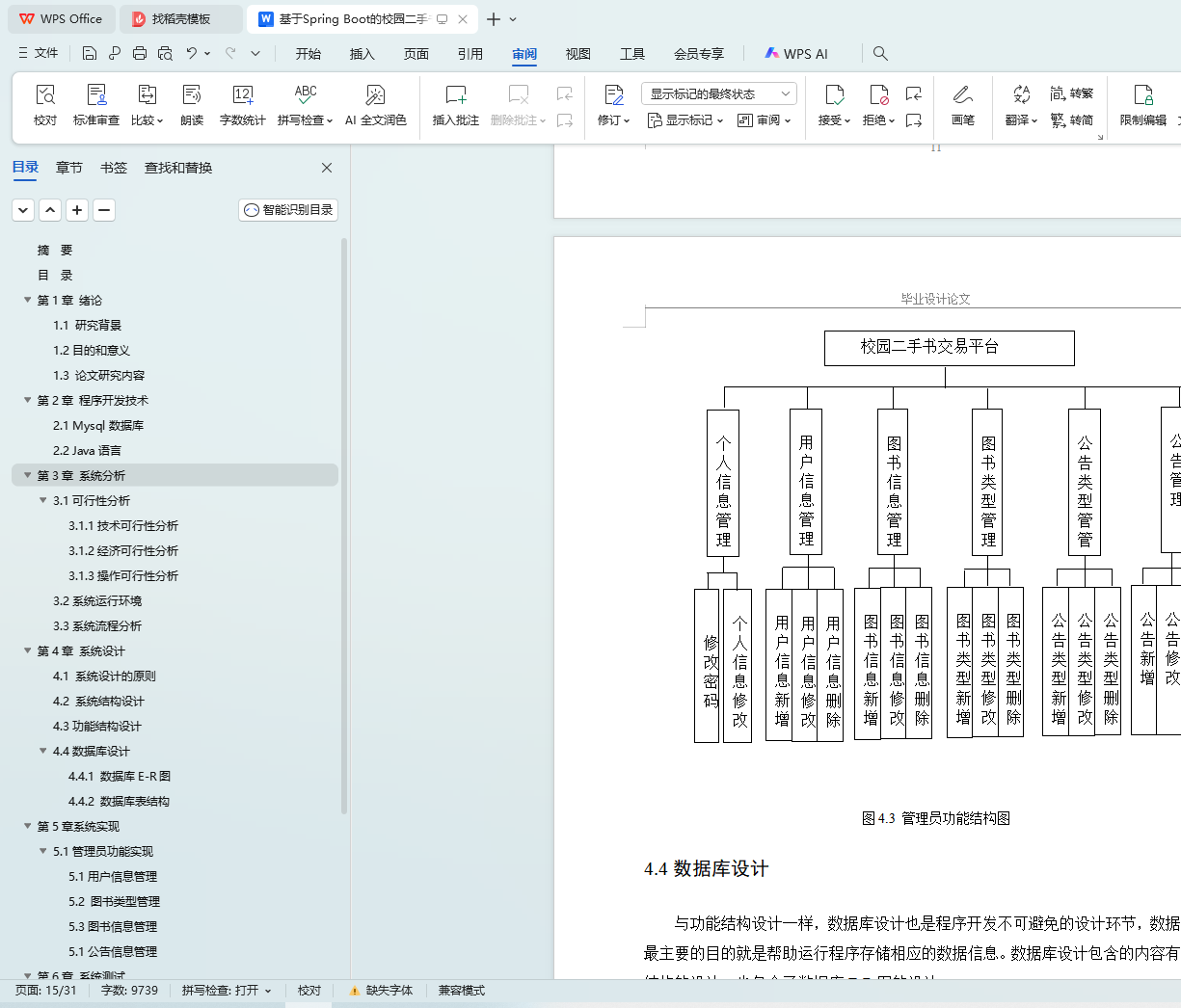Viewport: 1181px width, 1008px height.
Task: Click next change icon below previous change
Action: (914, 120)
